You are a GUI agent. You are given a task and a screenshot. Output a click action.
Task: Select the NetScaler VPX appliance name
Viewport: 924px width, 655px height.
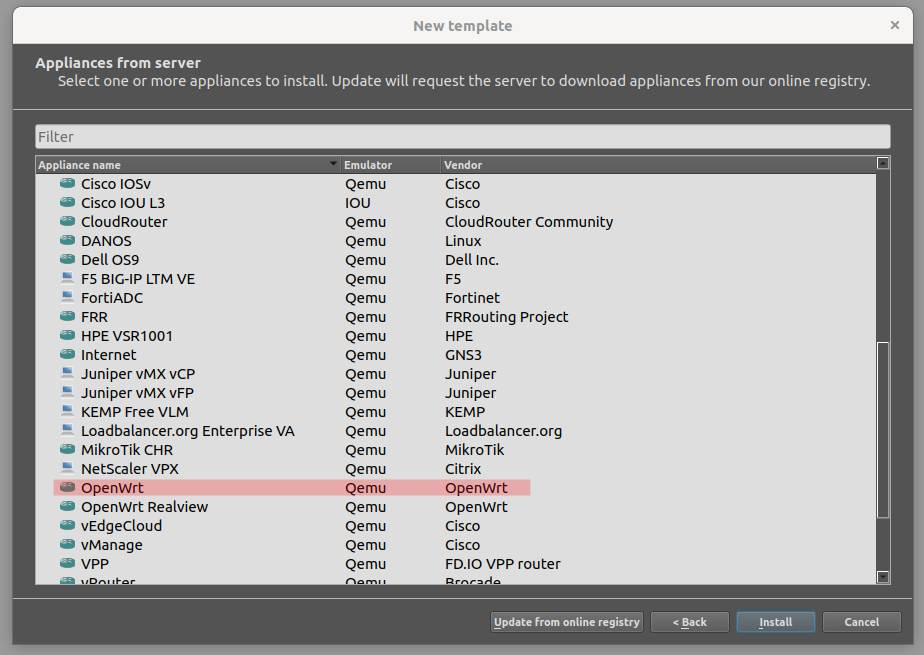tap(130, 468)
